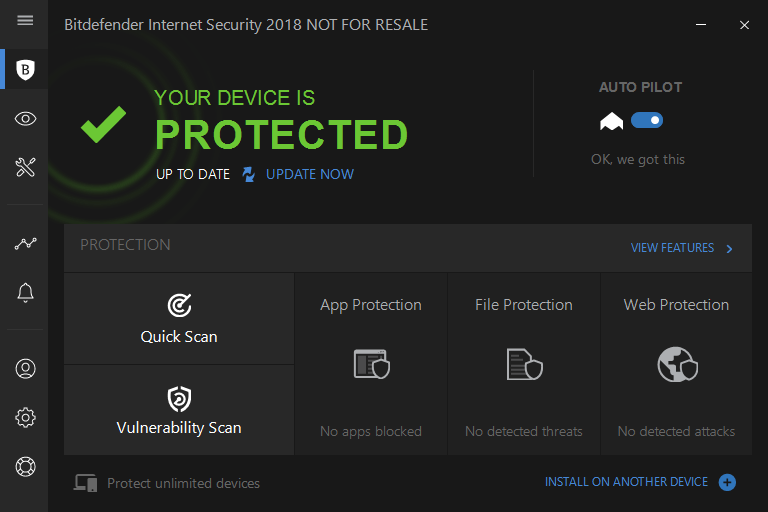Open the App Protection tile
The height and width of the screenshot is (512, 768).
point(371,364)
